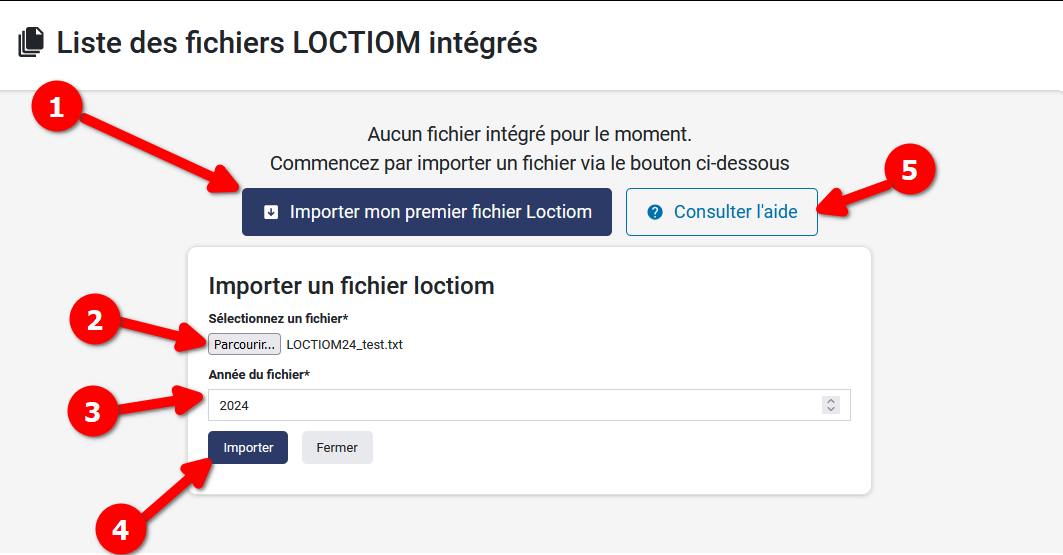Open help via "Consulter l'aide" button
1063x555 pixels.
(722, 212)
